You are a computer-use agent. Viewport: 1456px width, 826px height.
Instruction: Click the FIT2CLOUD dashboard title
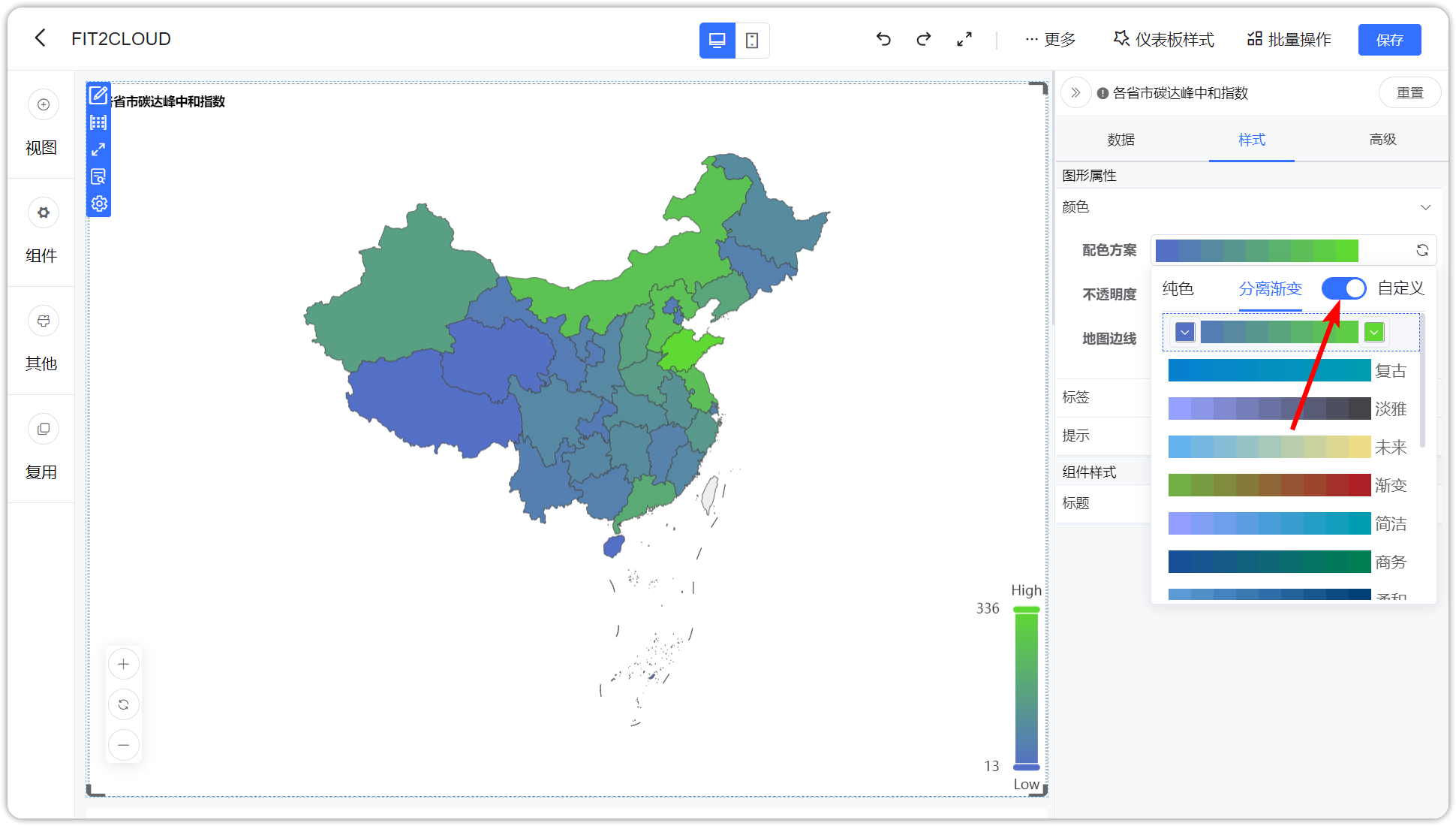click(121, 39)
